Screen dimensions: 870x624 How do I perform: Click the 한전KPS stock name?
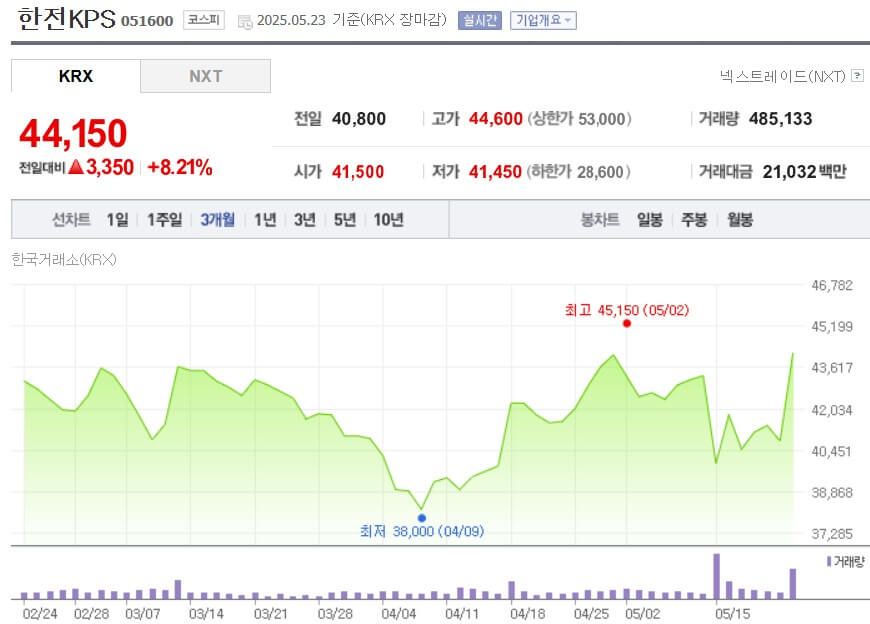[x=67, y=18]
